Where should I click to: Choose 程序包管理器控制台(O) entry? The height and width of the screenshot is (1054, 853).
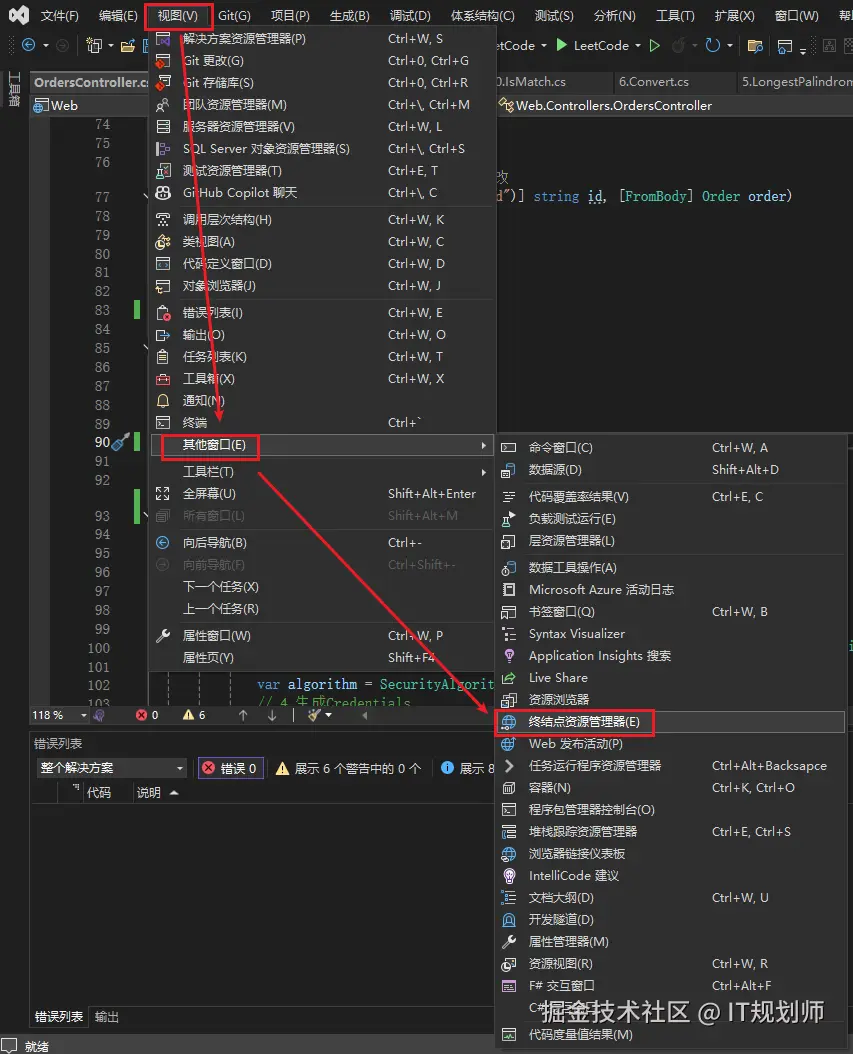pos(671,810)
